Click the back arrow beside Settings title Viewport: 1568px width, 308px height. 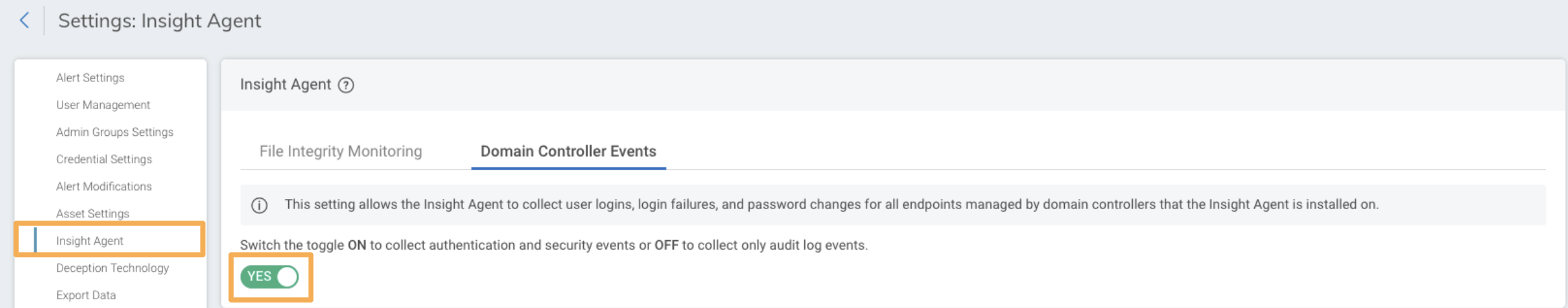[24, 20]
